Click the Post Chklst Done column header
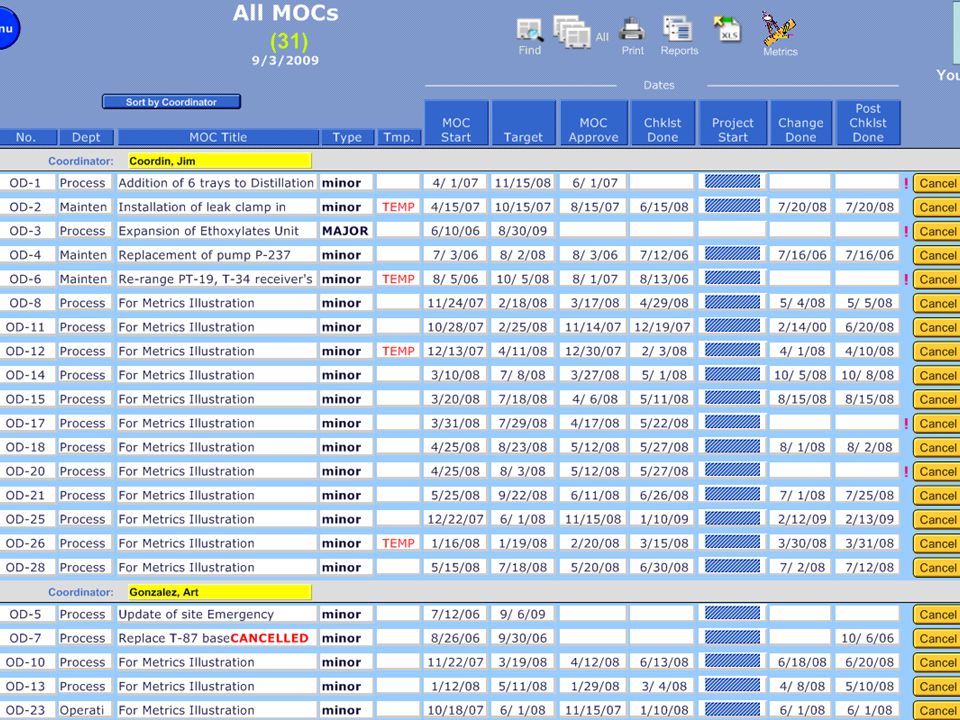This screenshot has height=720, width=960. point(868,123)
